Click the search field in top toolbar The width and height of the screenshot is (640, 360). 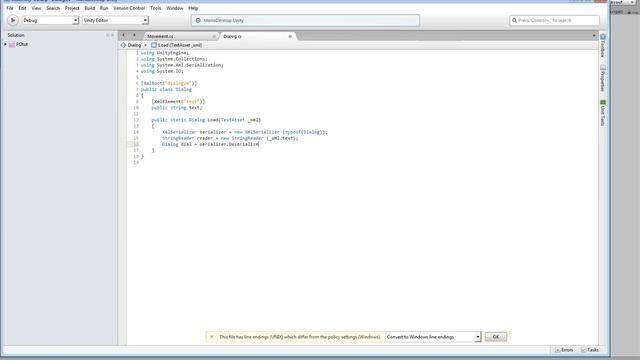tap(555, 20)
